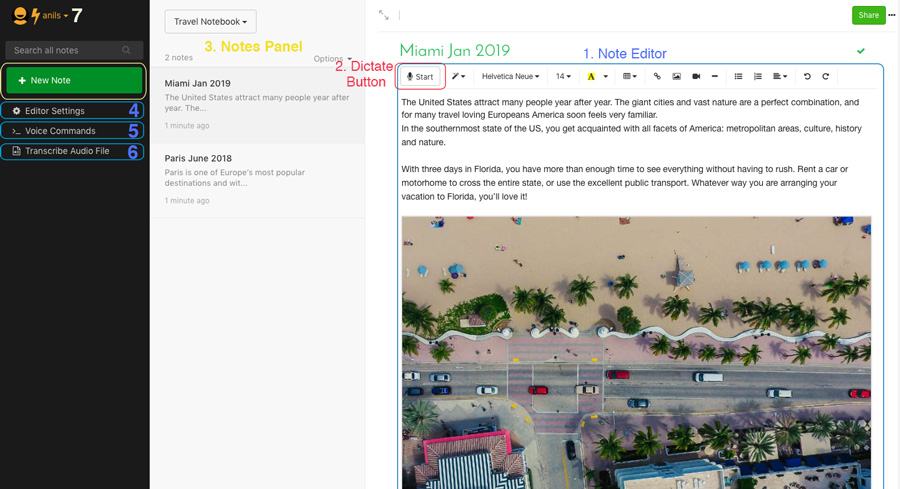Apply unordered bullet list formatting
Image resolution: width=900 pixels, height=489 pixels.
coord(738,76)
